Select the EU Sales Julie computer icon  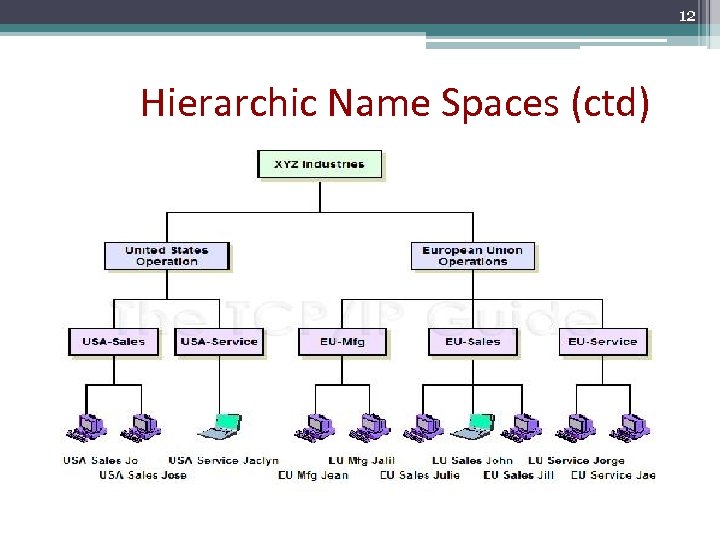[x=423, y=428]
